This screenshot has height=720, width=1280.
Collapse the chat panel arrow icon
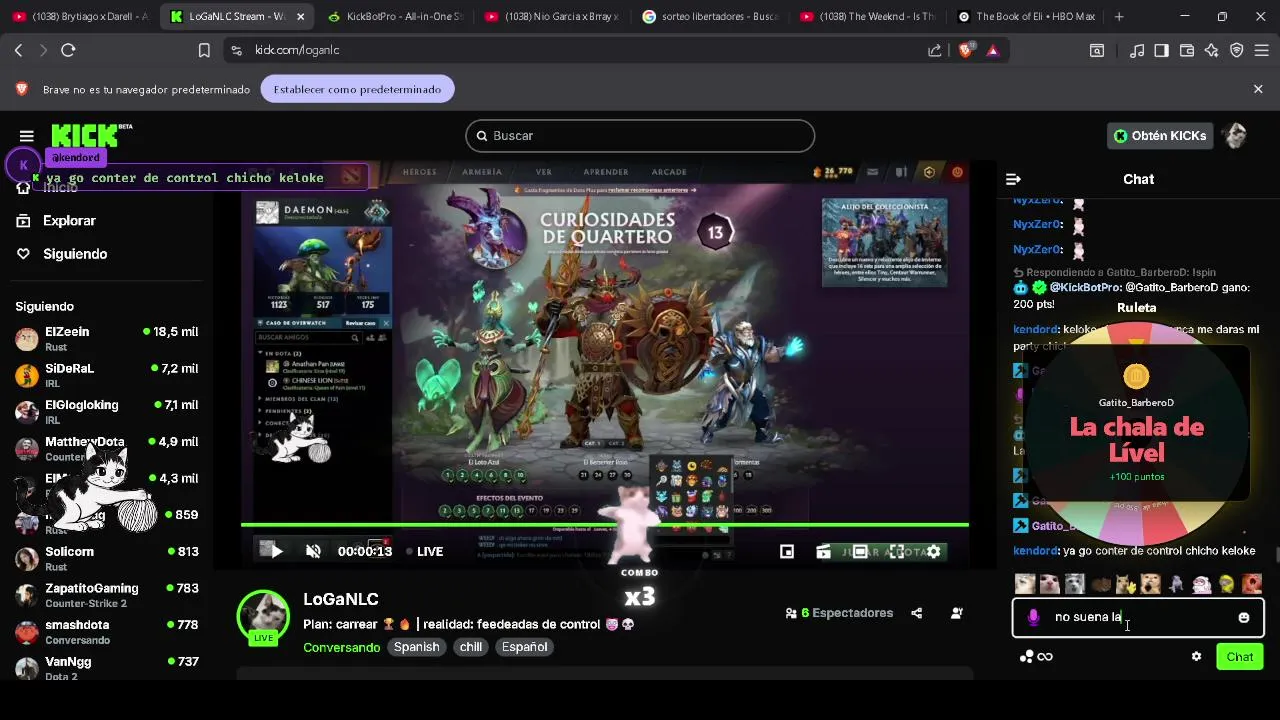(1013, 179)
